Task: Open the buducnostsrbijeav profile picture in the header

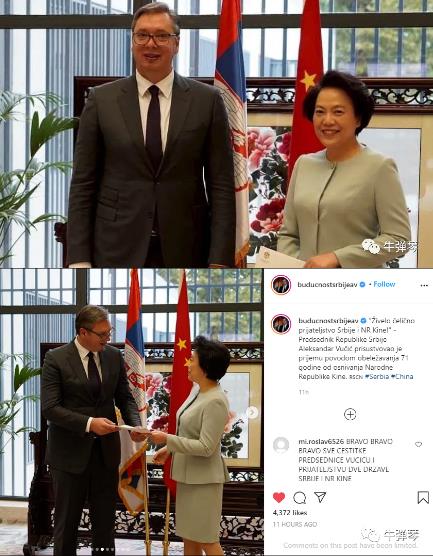Action: coord(281,285)
